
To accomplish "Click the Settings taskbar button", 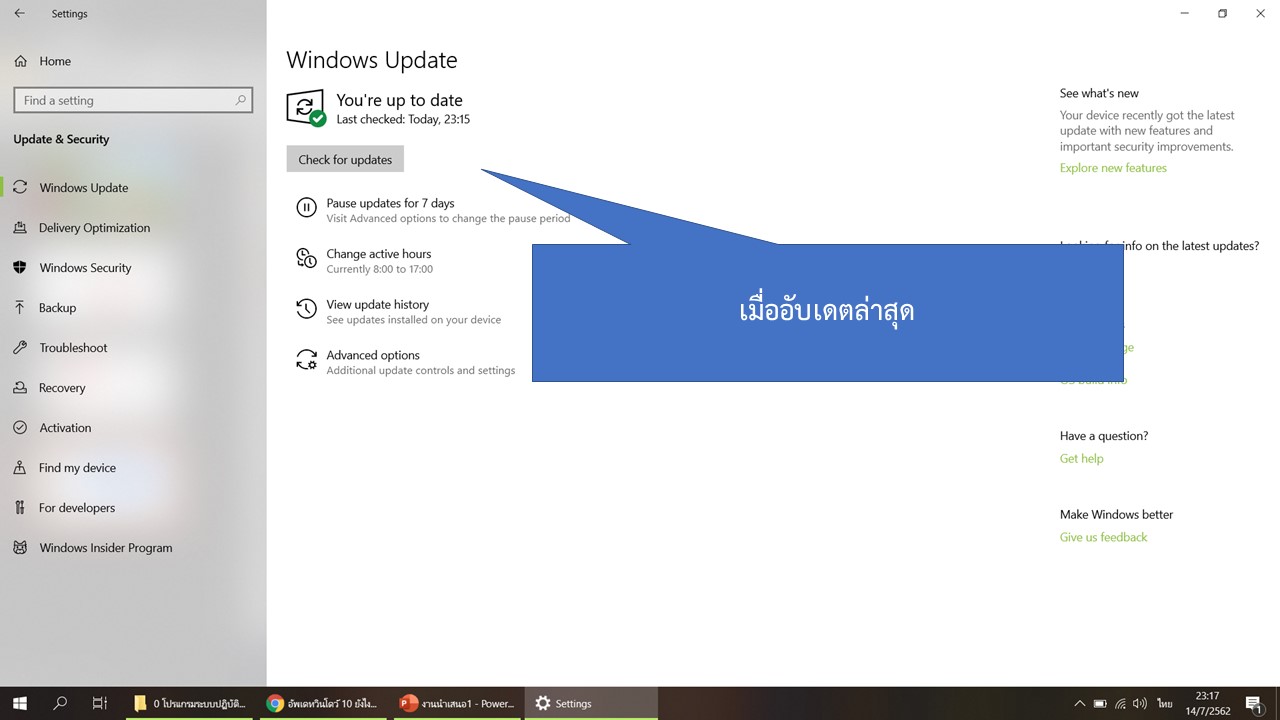I will (x=592, y=703).
